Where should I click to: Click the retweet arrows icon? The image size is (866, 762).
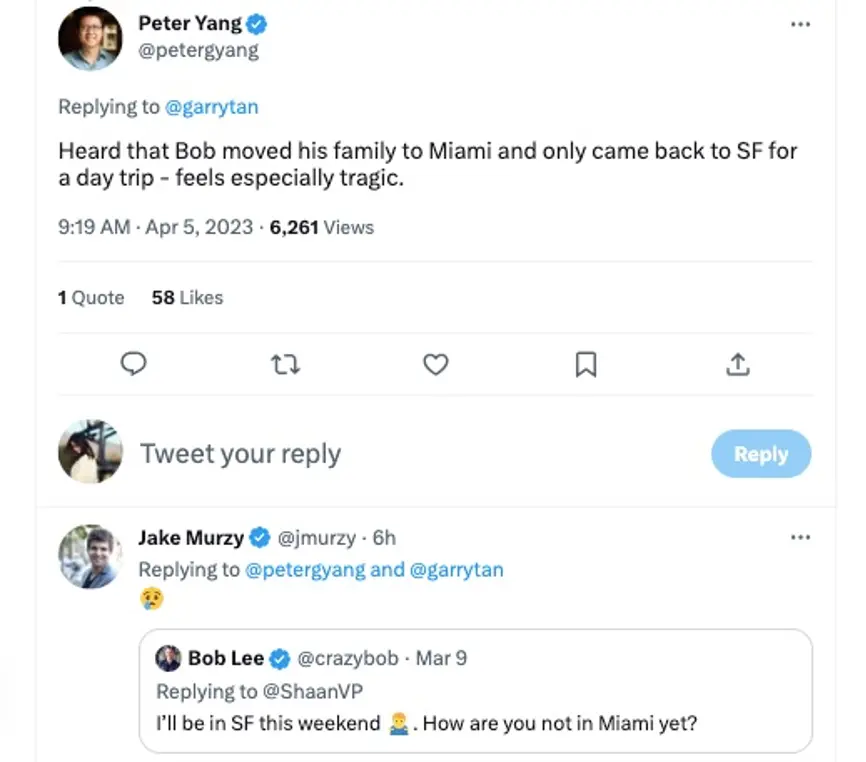(x=285, y=364)
